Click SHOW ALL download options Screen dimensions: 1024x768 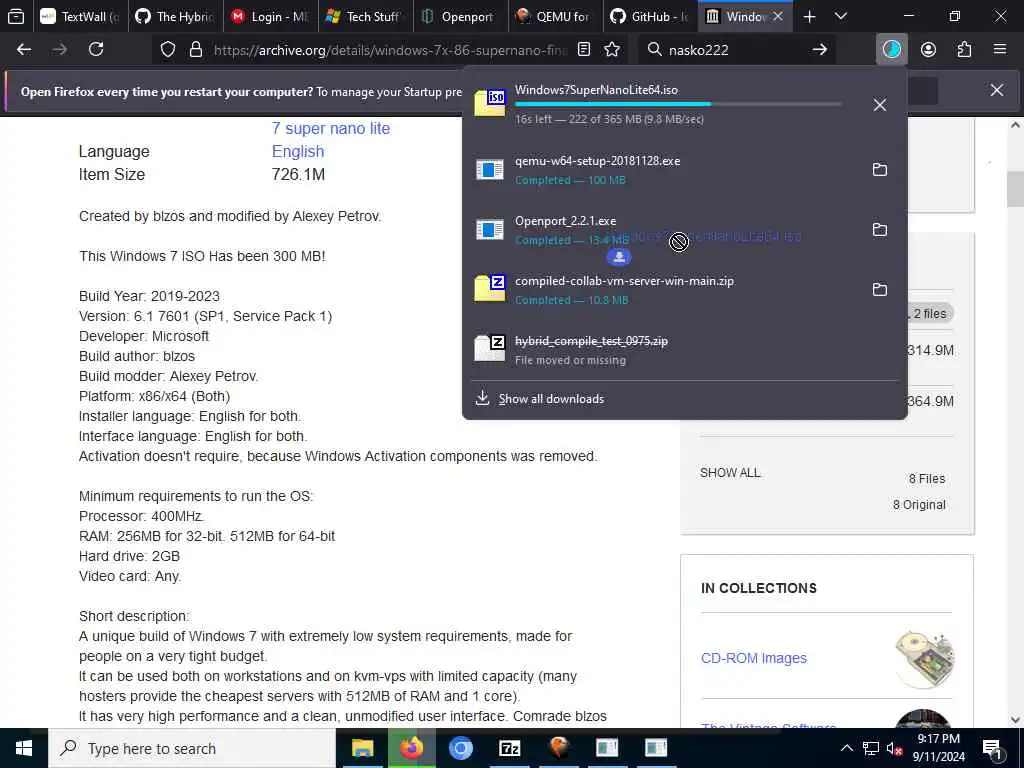coord(730,473)
